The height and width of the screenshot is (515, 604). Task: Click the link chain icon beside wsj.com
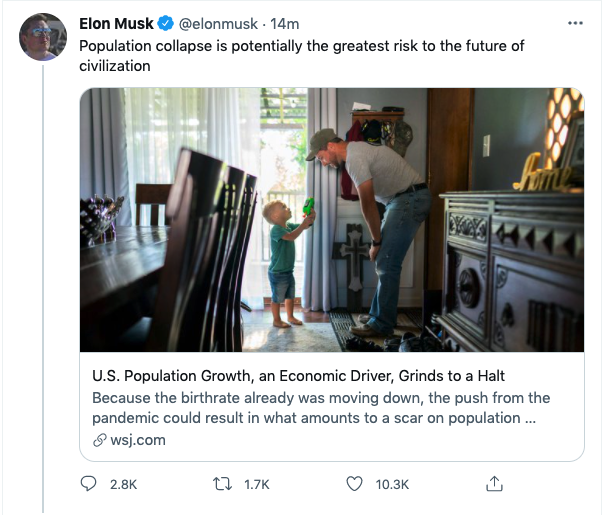pyautogui.click(x=100, y=440)
